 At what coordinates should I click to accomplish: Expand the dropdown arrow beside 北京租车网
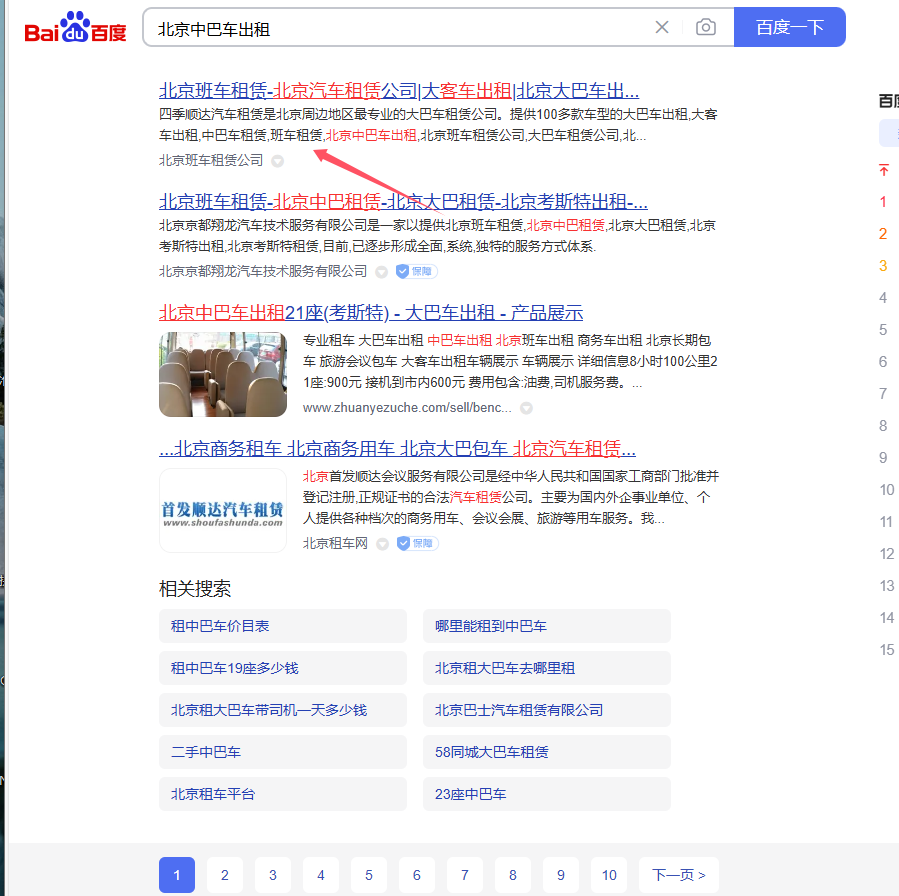coord(382,544)
